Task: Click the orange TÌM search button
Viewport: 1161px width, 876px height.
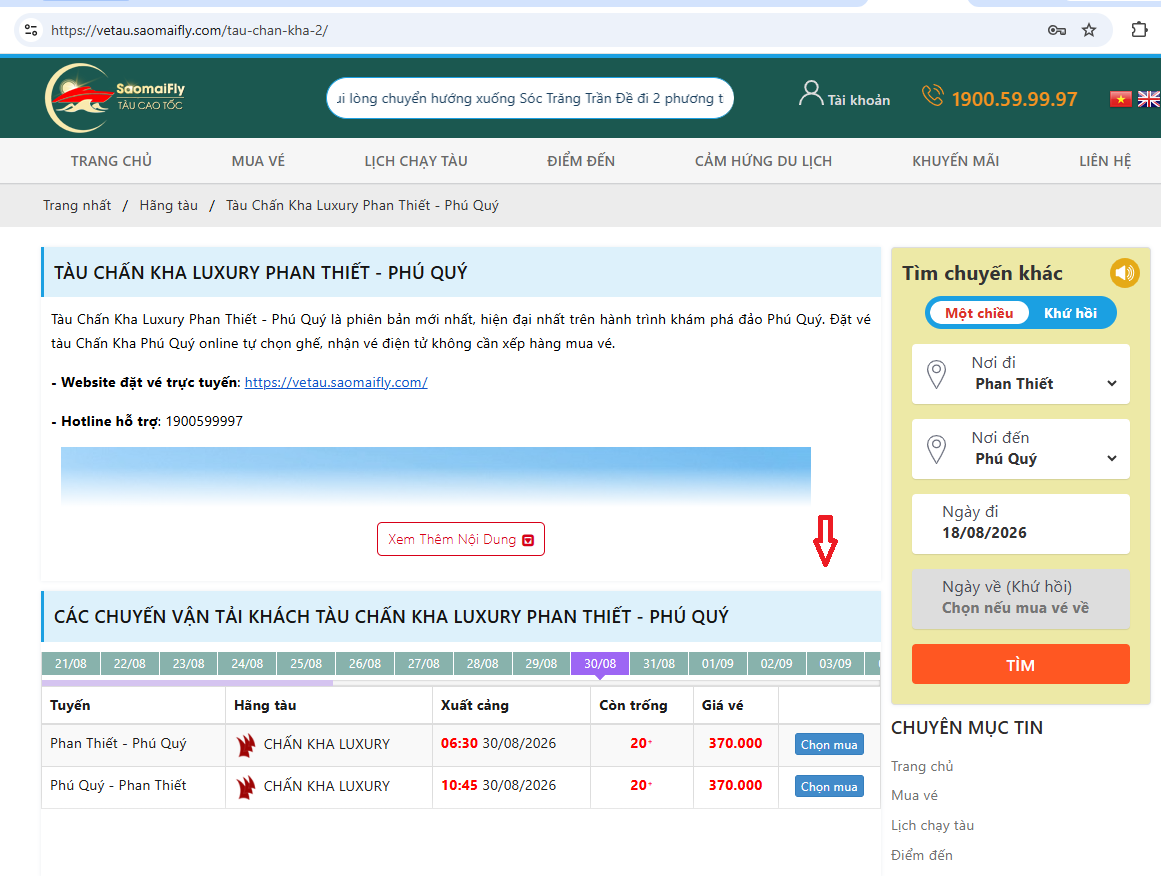Action: (x=1021, y=664)
